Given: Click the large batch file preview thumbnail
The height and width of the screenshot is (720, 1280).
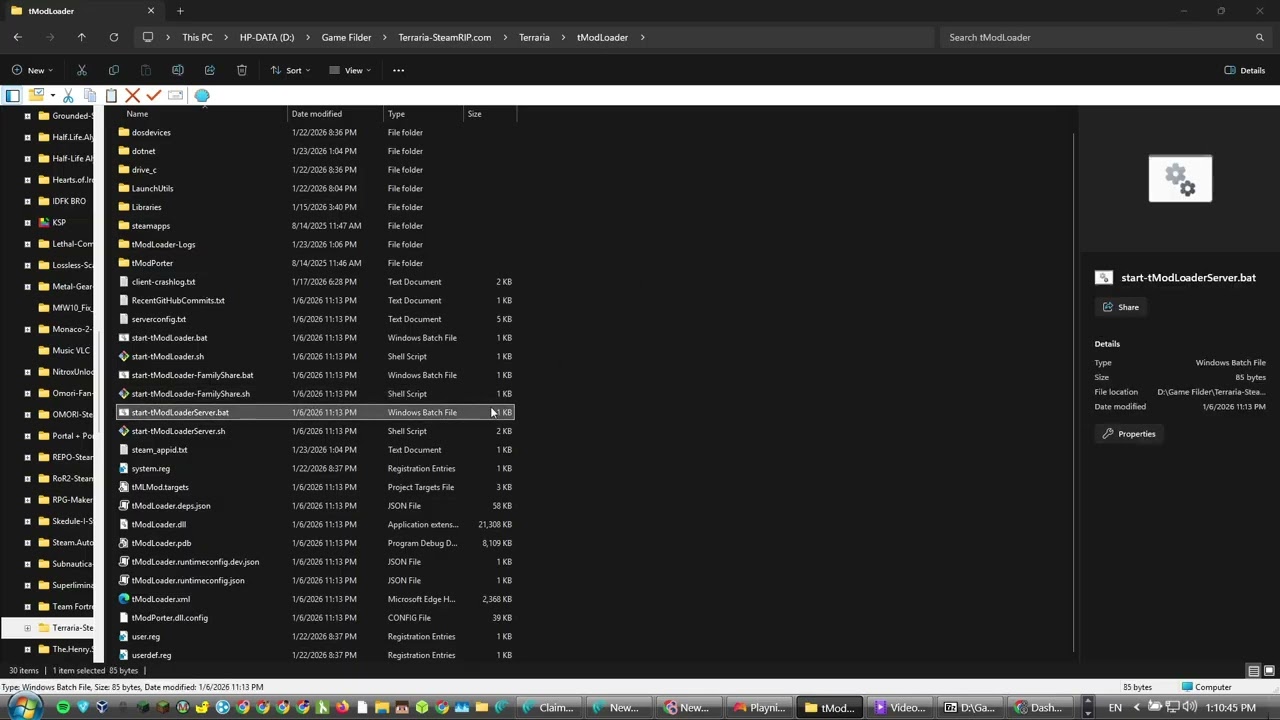Looking at the screenshot, I should pos(1180,179).
